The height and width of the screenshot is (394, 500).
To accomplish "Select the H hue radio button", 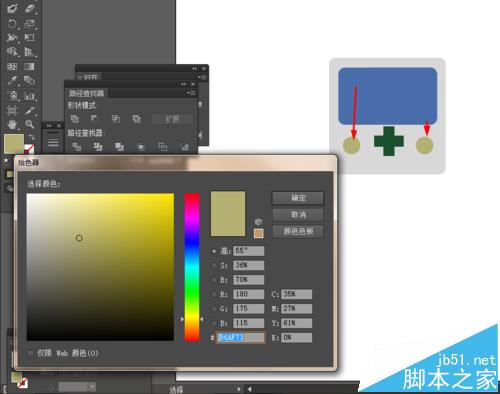I will (x=214, y=251).
